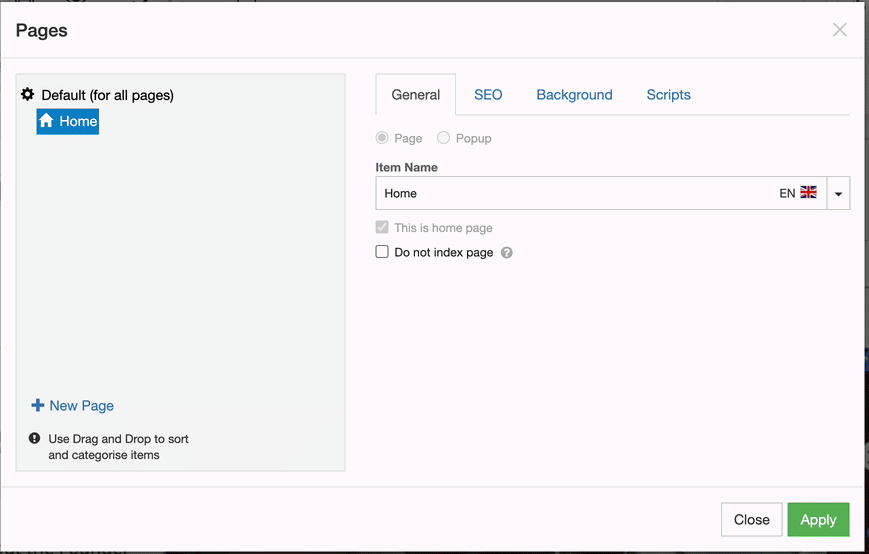Click the Close button

tap(752, 520)
